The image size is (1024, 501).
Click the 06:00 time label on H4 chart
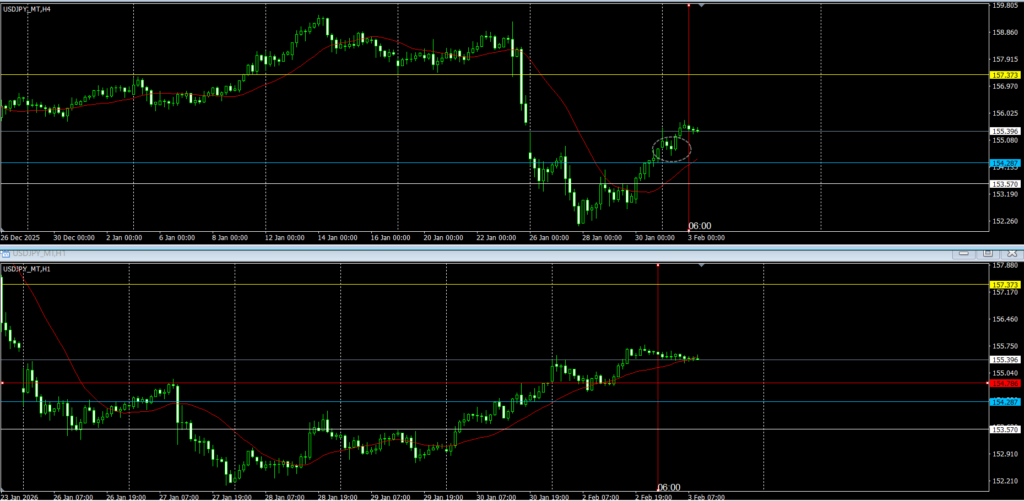pyautogui.click(x=699, y=226)
